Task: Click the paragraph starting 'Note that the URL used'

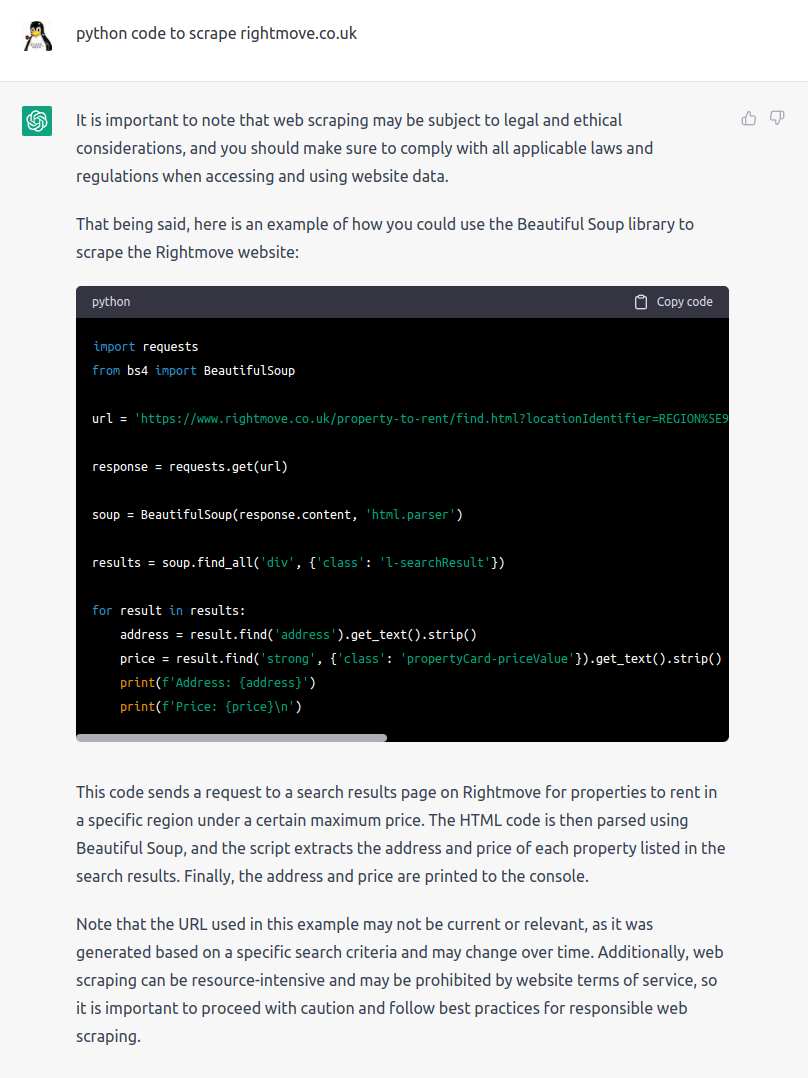Action: (x=400, y=980)
